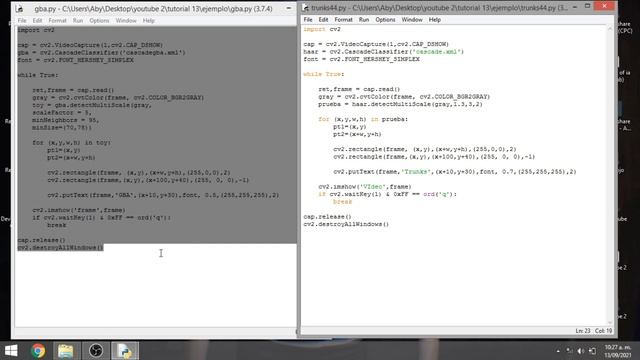Viewport: 640px width, 360px height.
Task: Minimize the trunks44.py window
Action: pos(575,7)
